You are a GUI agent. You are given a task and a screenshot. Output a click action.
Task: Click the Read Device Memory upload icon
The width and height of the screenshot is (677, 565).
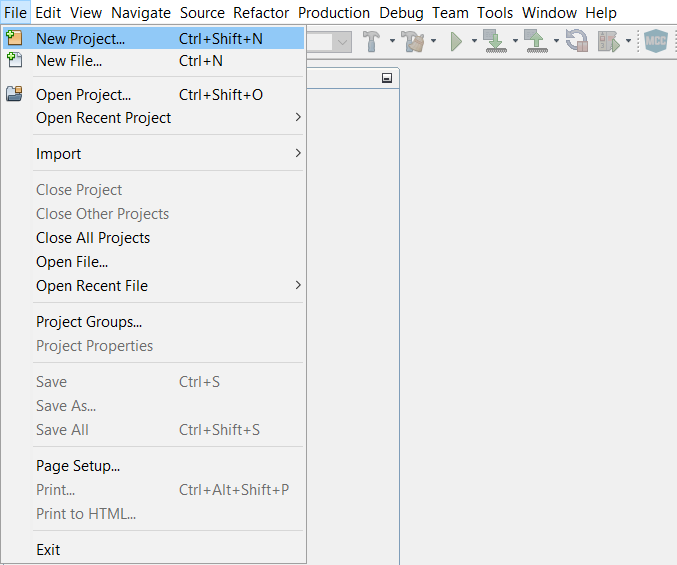click(537, 41)
